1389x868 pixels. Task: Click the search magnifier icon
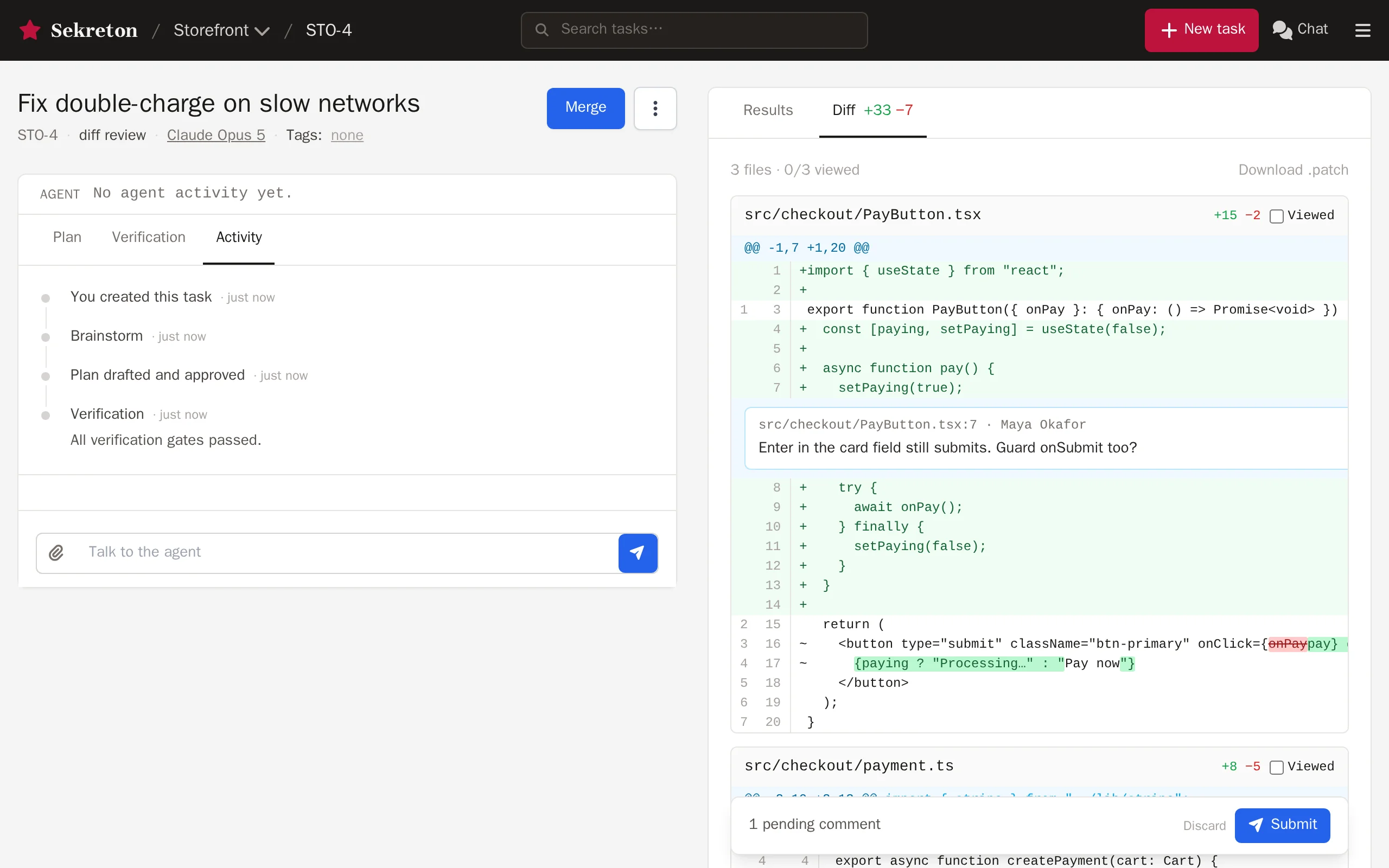click(541, 30)
